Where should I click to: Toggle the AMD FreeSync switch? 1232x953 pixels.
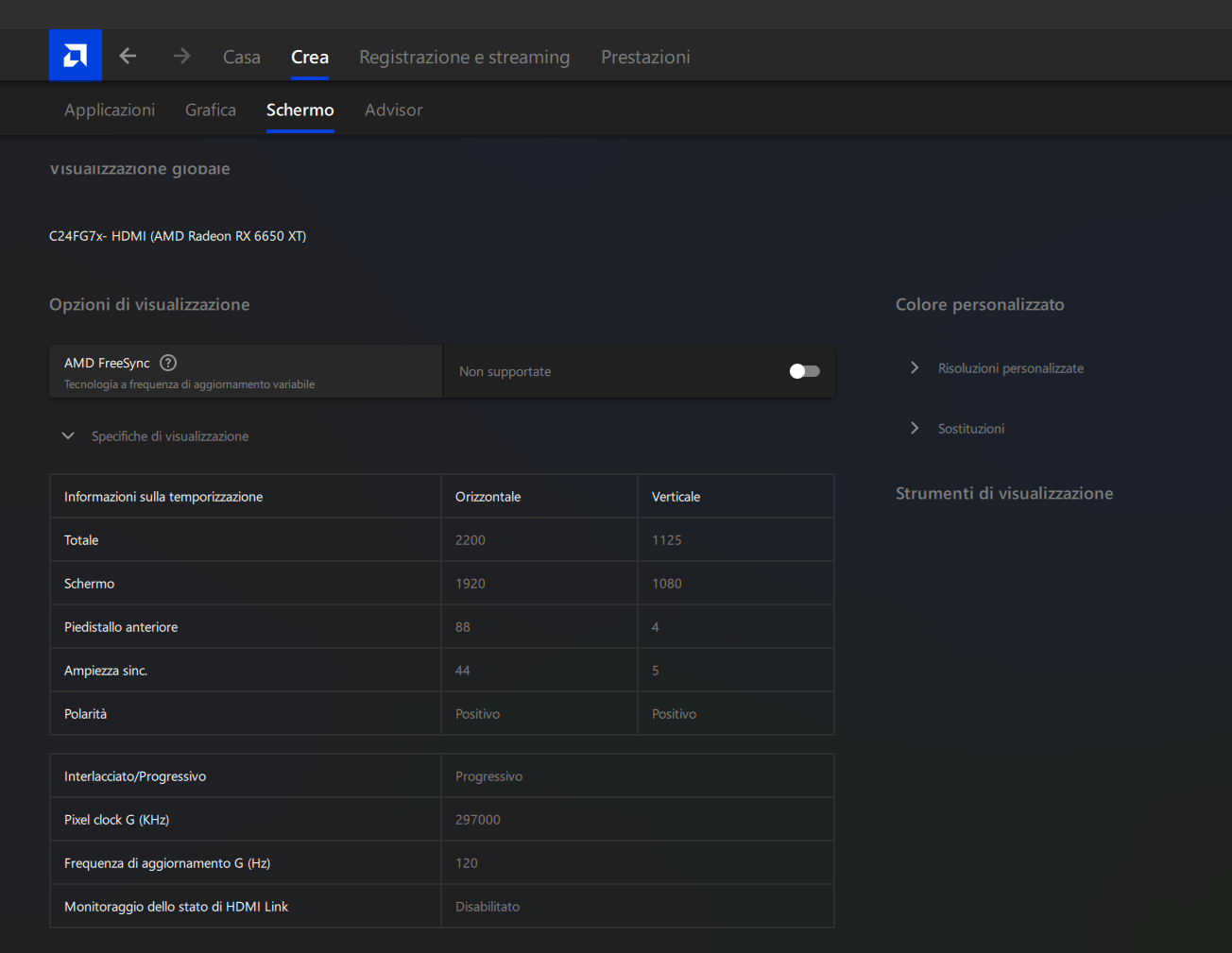[x=805, y=371]
